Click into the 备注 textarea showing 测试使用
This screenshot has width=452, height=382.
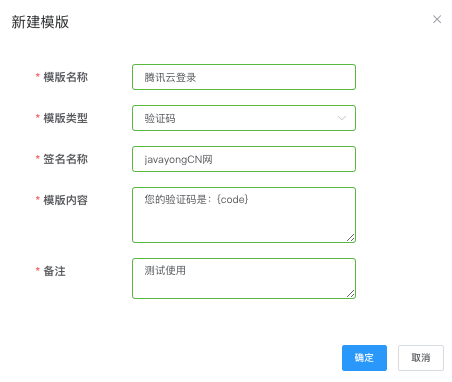pos(244,278)
